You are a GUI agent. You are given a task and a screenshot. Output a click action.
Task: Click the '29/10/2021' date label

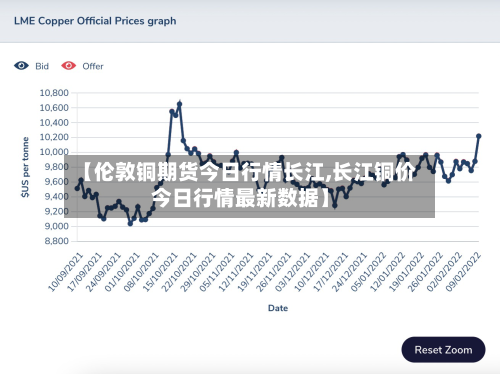pos(198,272)
